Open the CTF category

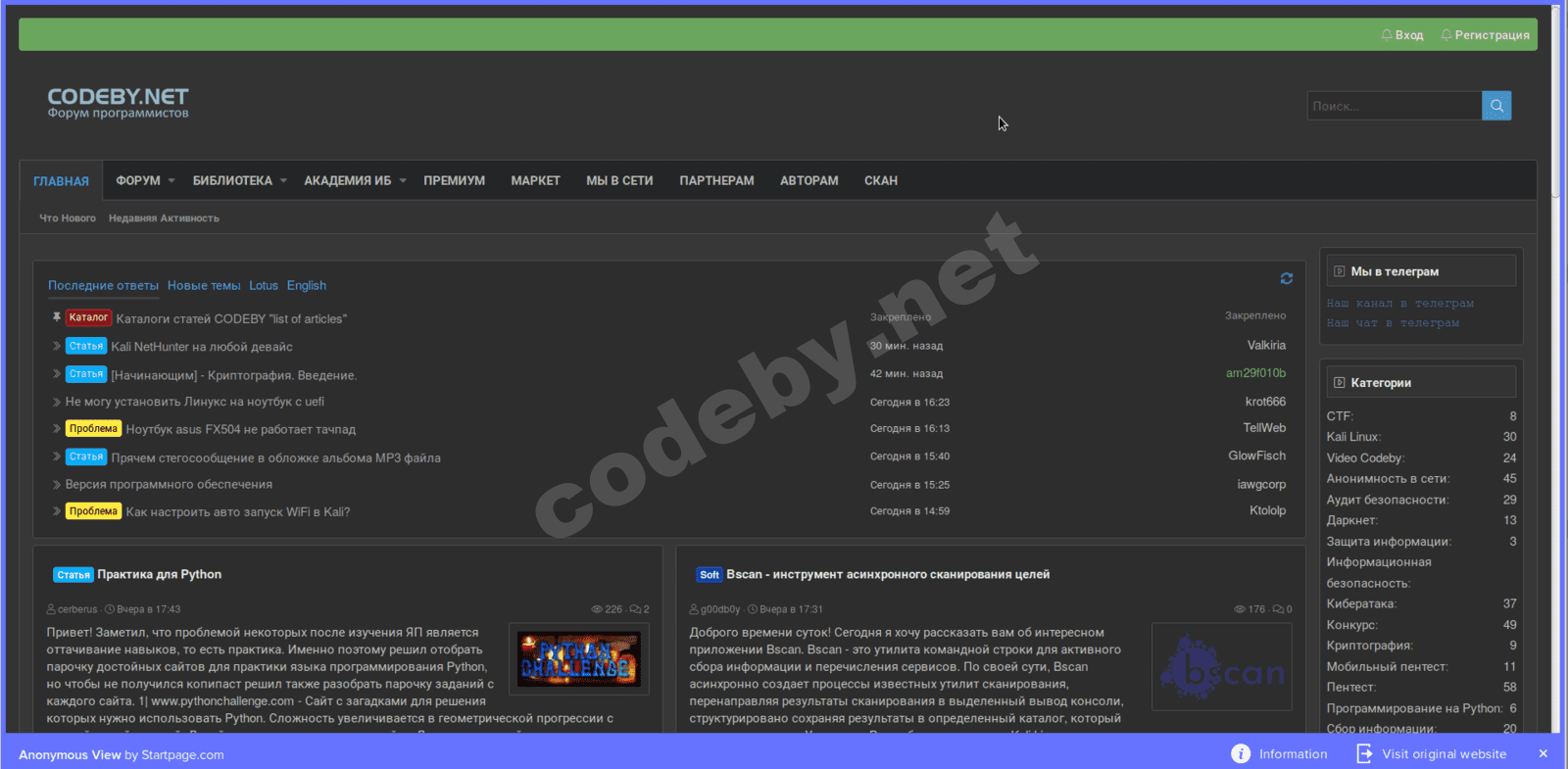point(1339,416)
